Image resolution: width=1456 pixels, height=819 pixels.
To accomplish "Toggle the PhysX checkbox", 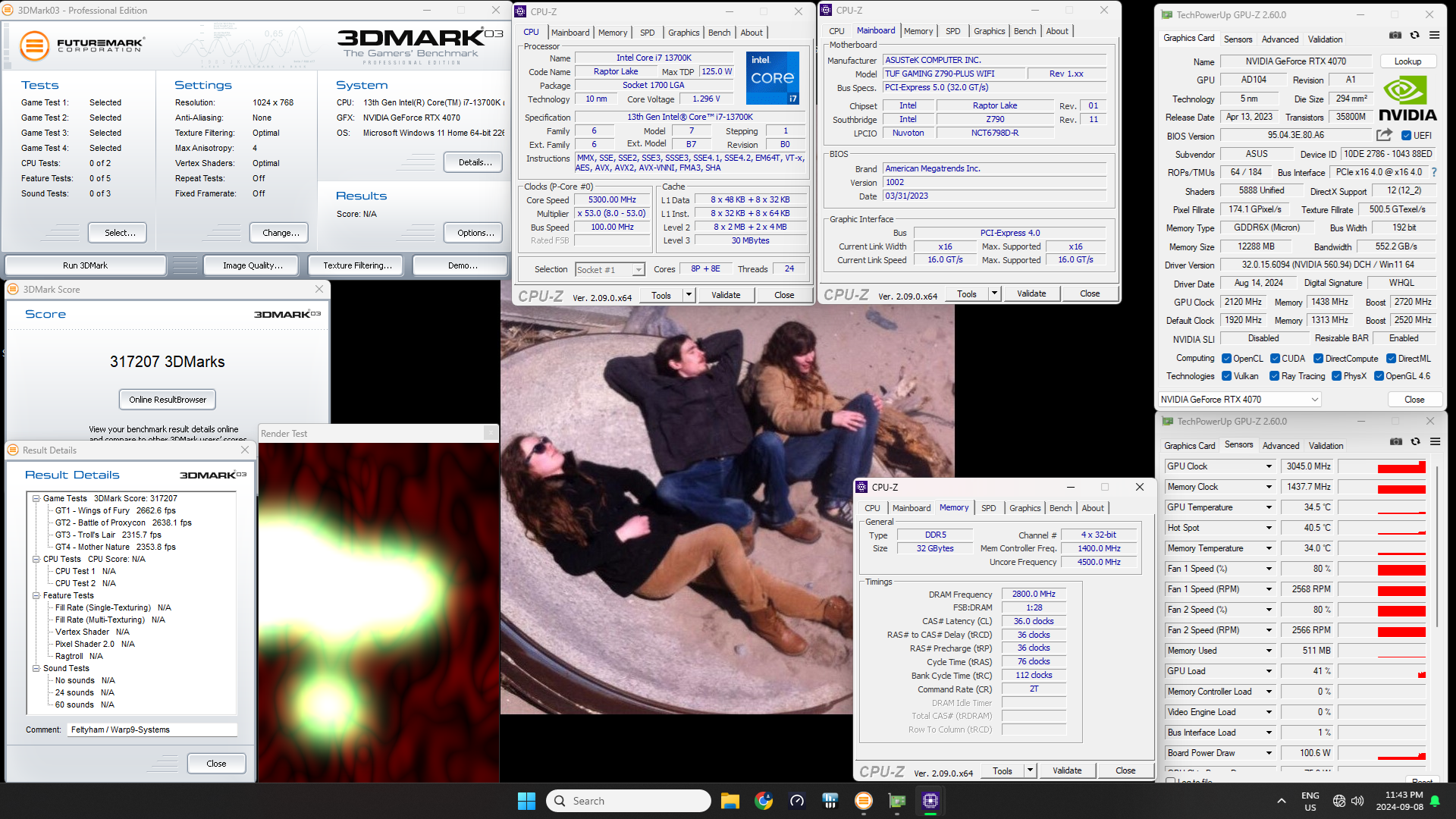I will (x=1337, y=376).
